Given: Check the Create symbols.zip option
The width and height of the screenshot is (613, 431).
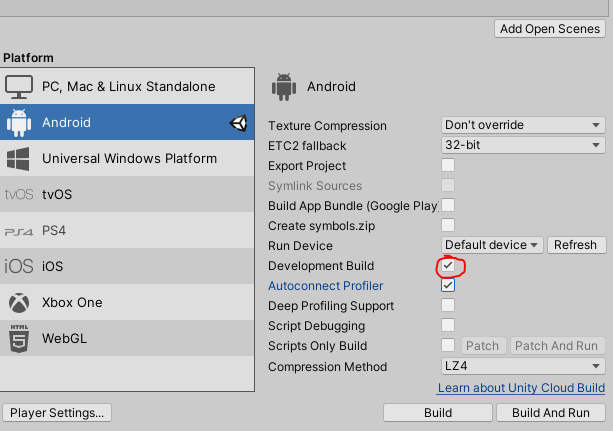Looking at the screenshot, I should pos(448,225).
